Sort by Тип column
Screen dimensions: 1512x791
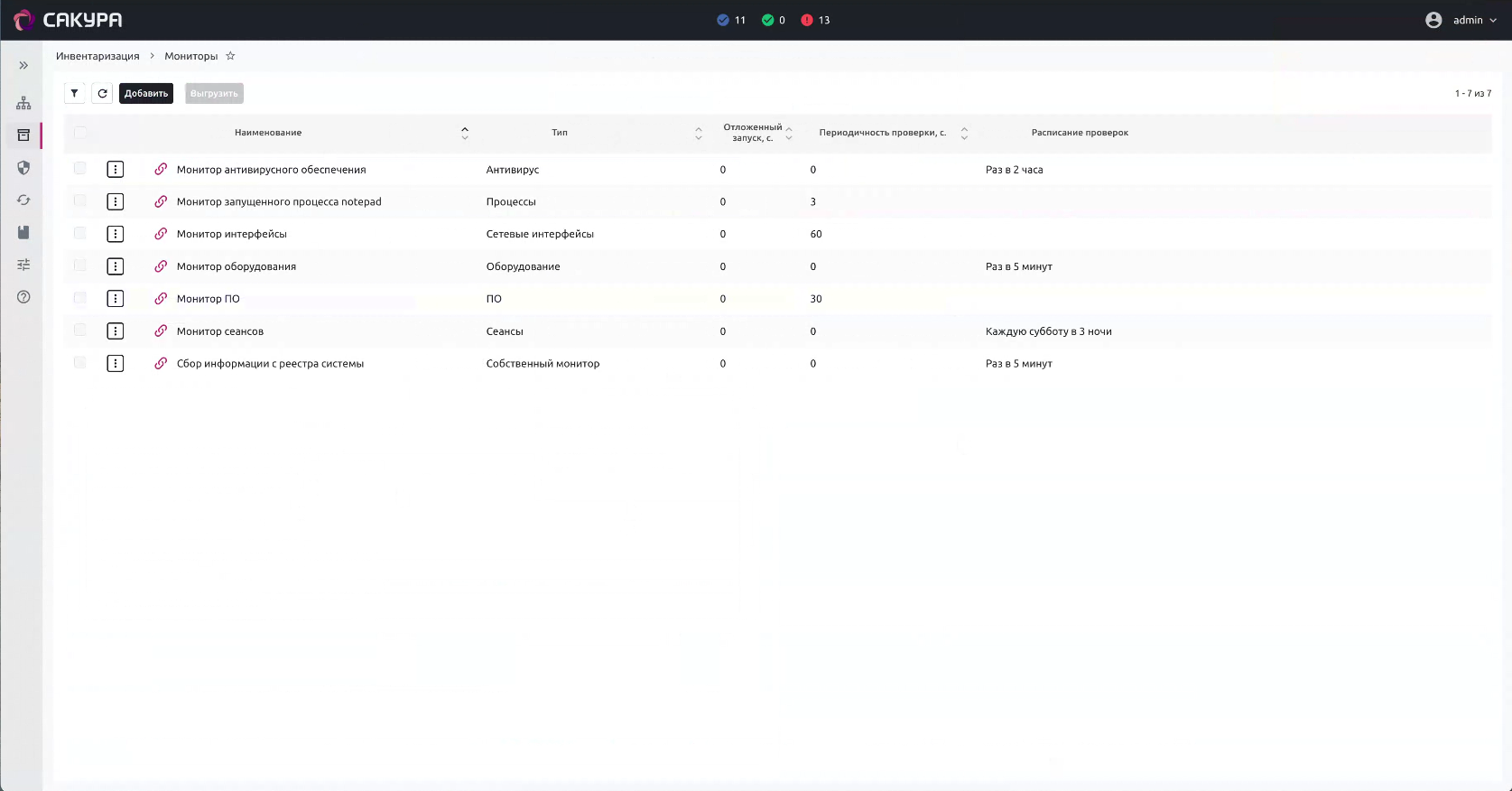point(699,133)
